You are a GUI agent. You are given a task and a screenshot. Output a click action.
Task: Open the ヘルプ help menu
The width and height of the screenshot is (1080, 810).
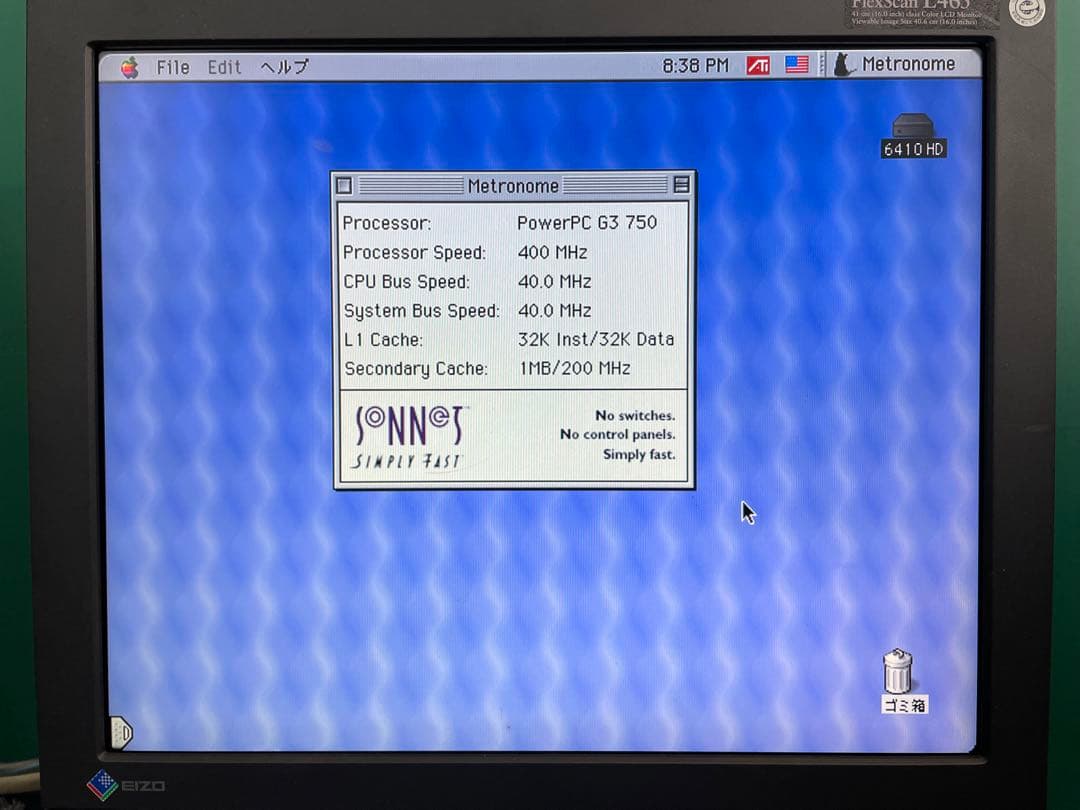click(281, 67)
